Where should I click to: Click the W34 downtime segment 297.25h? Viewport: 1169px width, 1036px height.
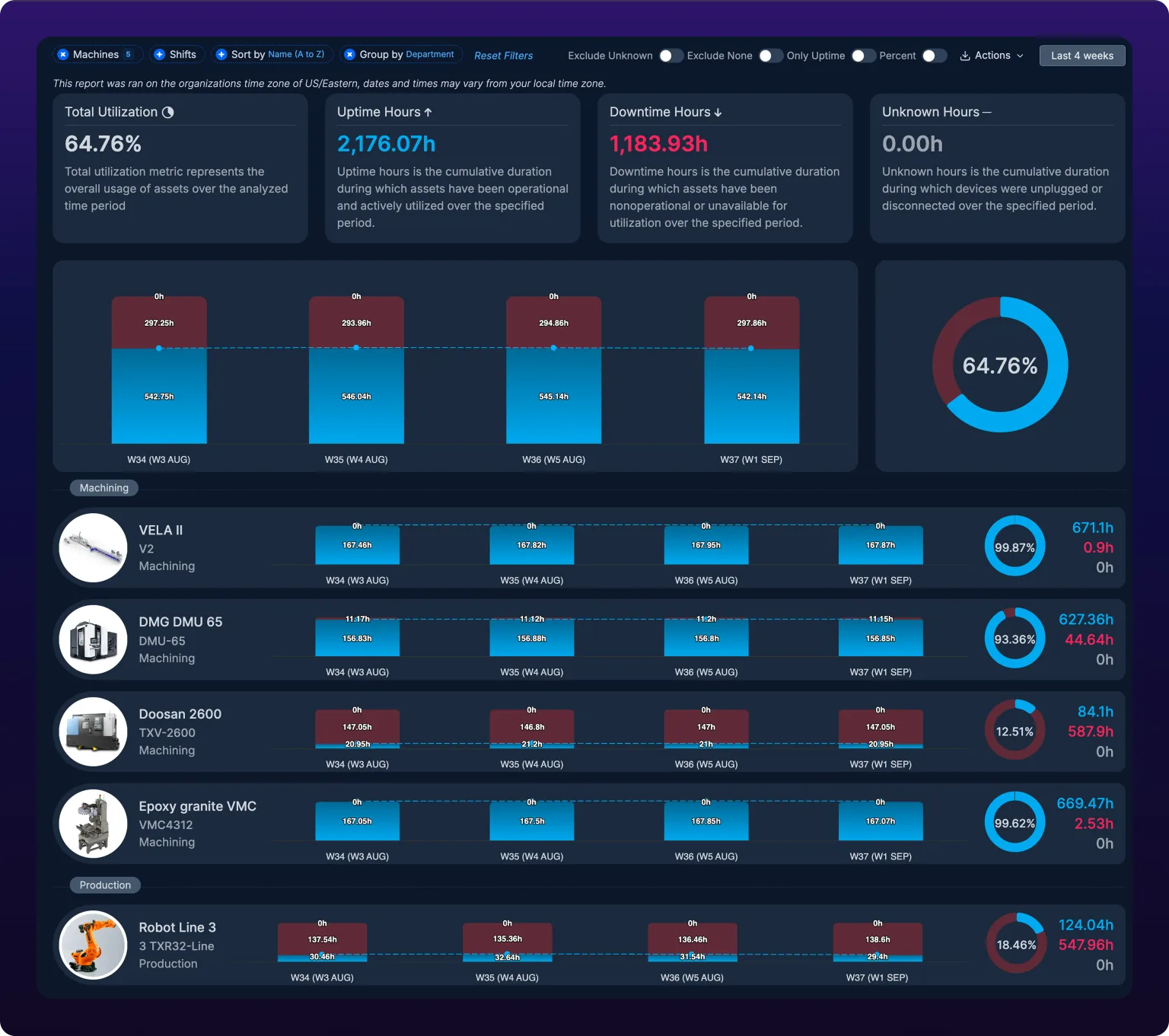click(x=159, y=323)
